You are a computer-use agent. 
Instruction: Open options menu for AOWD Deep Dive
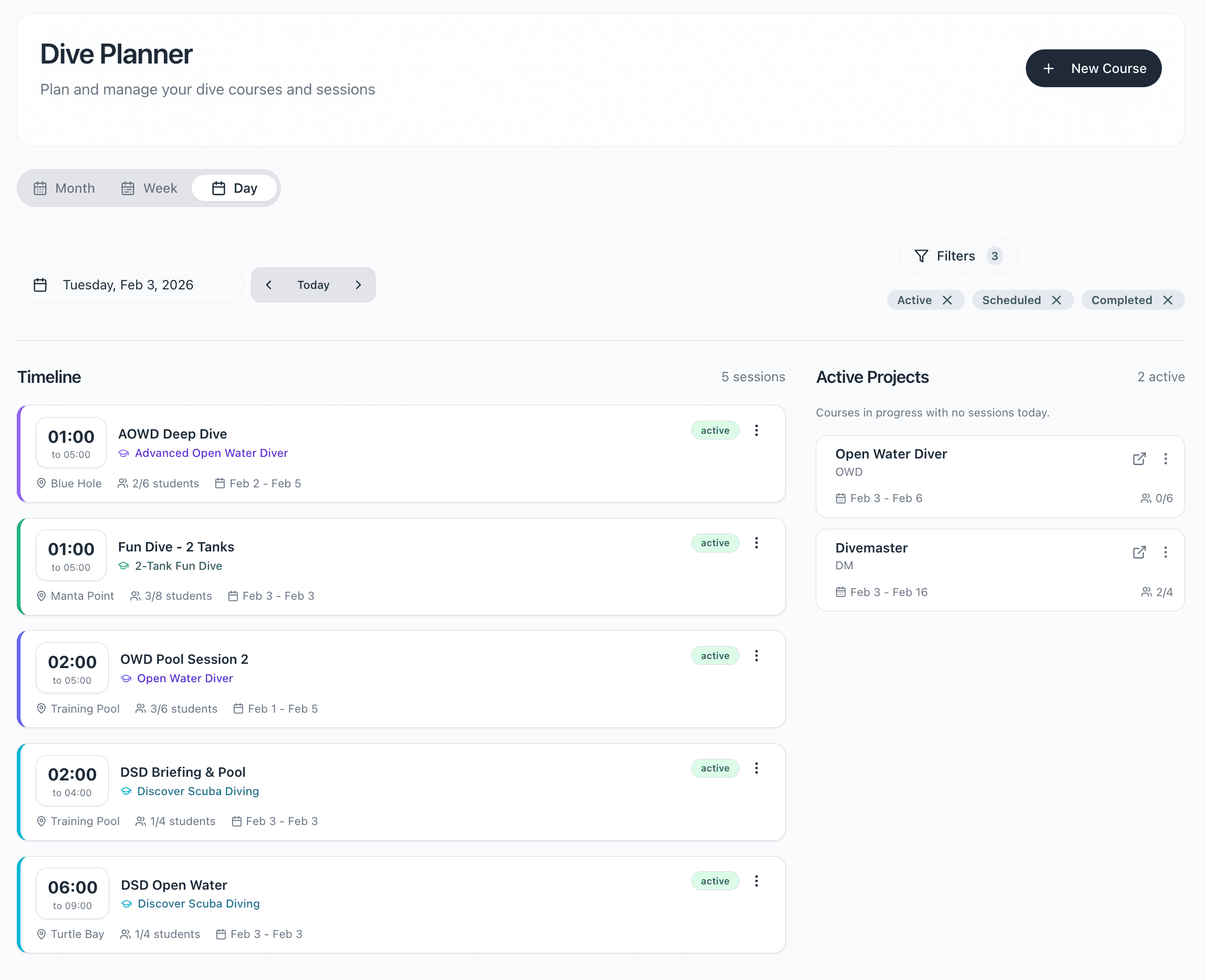(x=756, y=430)
